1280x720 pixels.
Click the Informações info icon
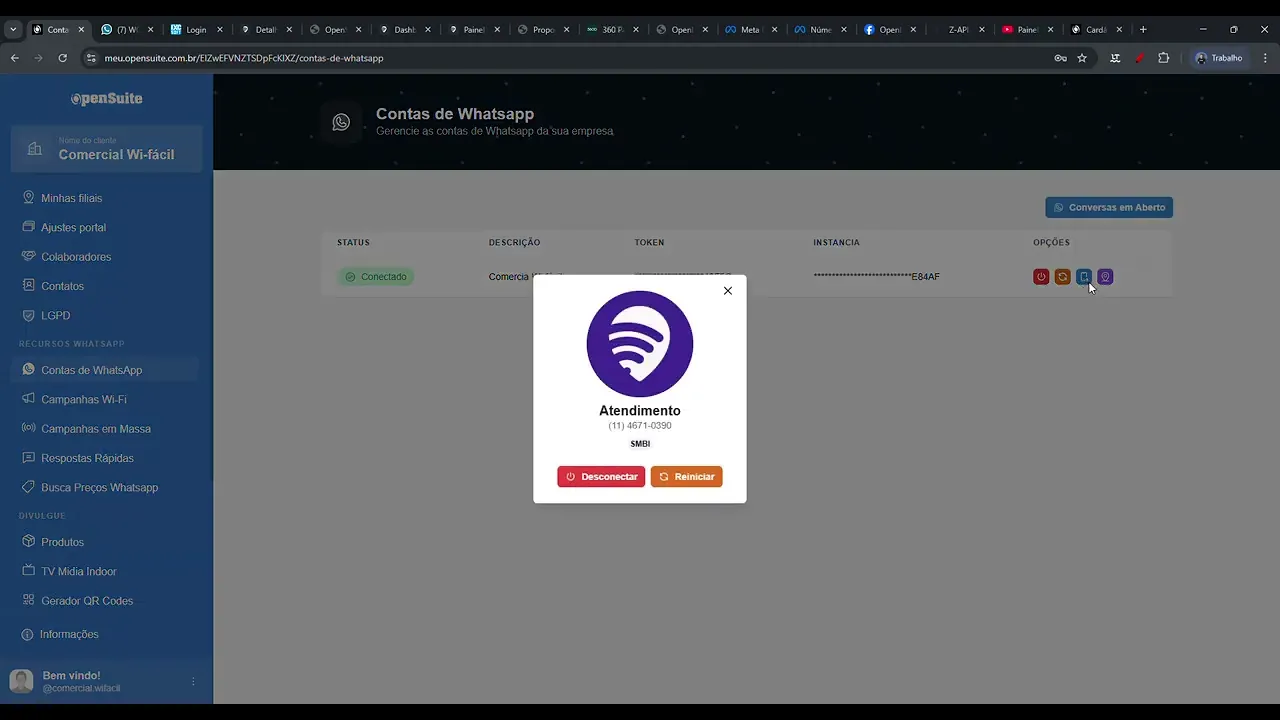28,634
